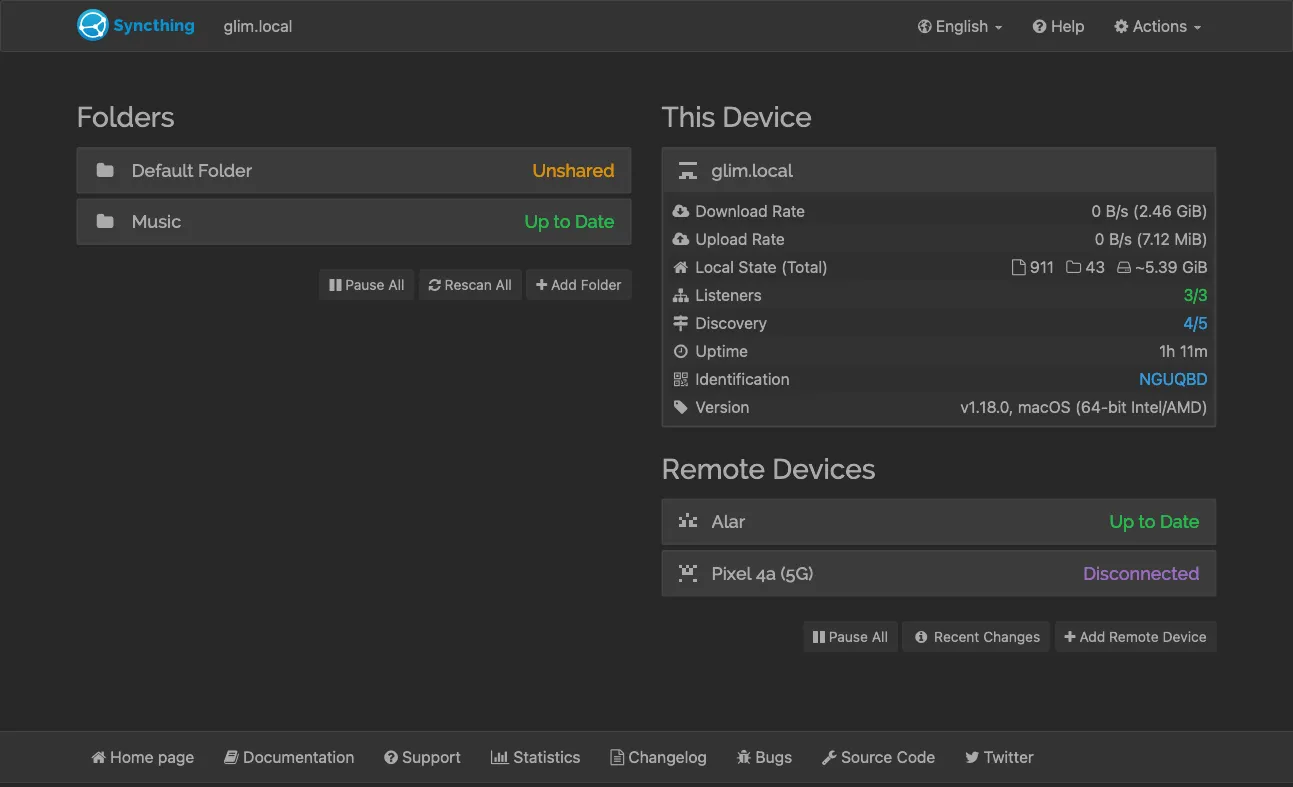Click the Listeners network icon
The height and width of the screenshot is (787, 1293).
[682, 295]
